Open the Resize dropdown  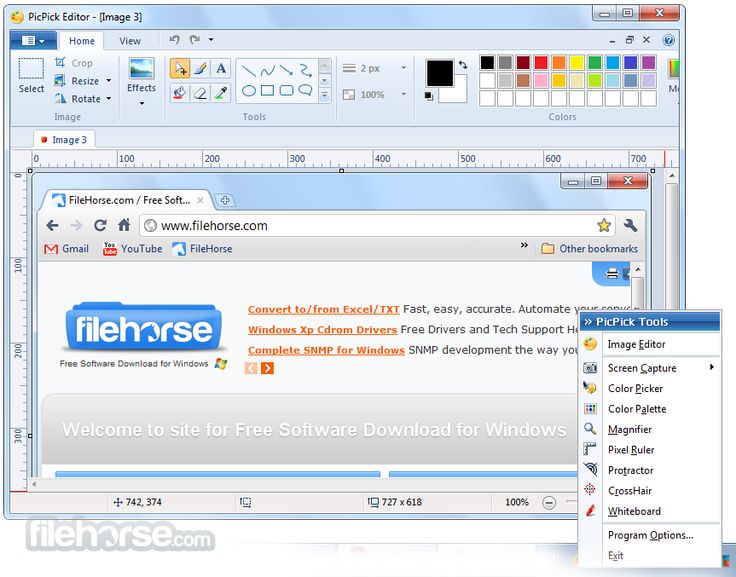tap(108, 81)
